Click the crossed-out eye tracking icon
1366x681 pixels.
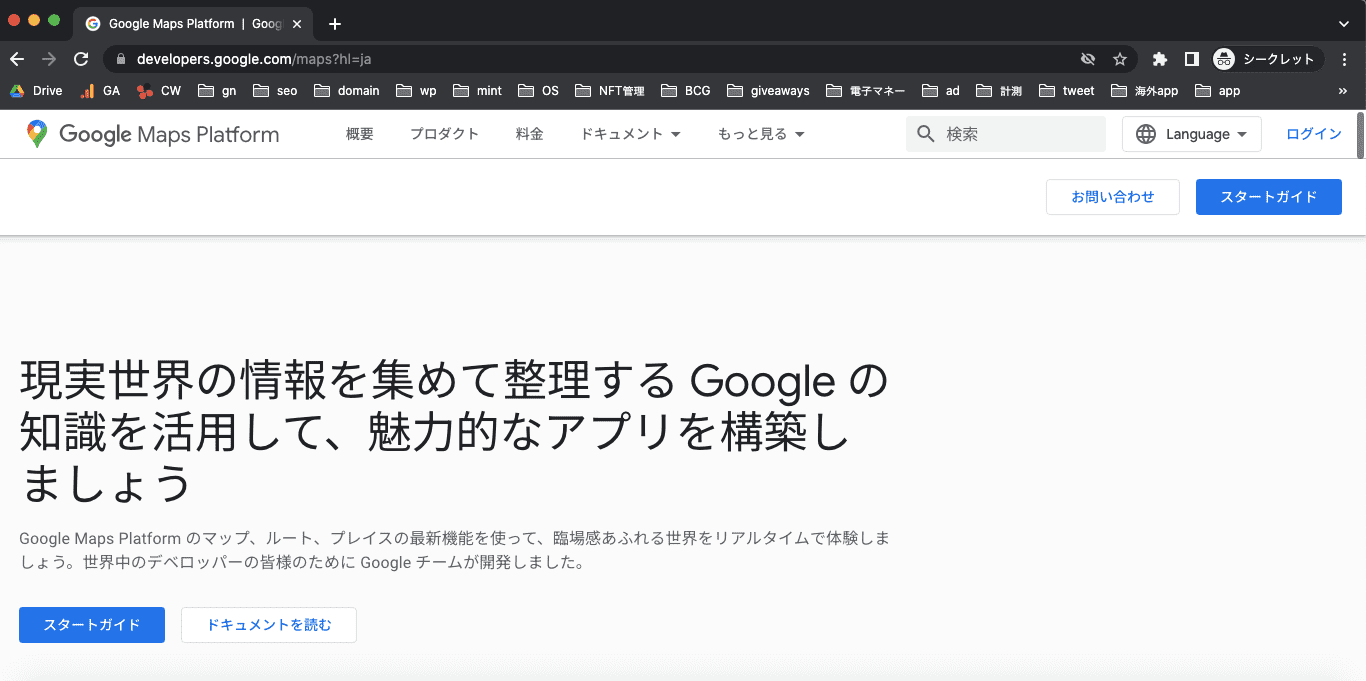tap(1088, 59)
